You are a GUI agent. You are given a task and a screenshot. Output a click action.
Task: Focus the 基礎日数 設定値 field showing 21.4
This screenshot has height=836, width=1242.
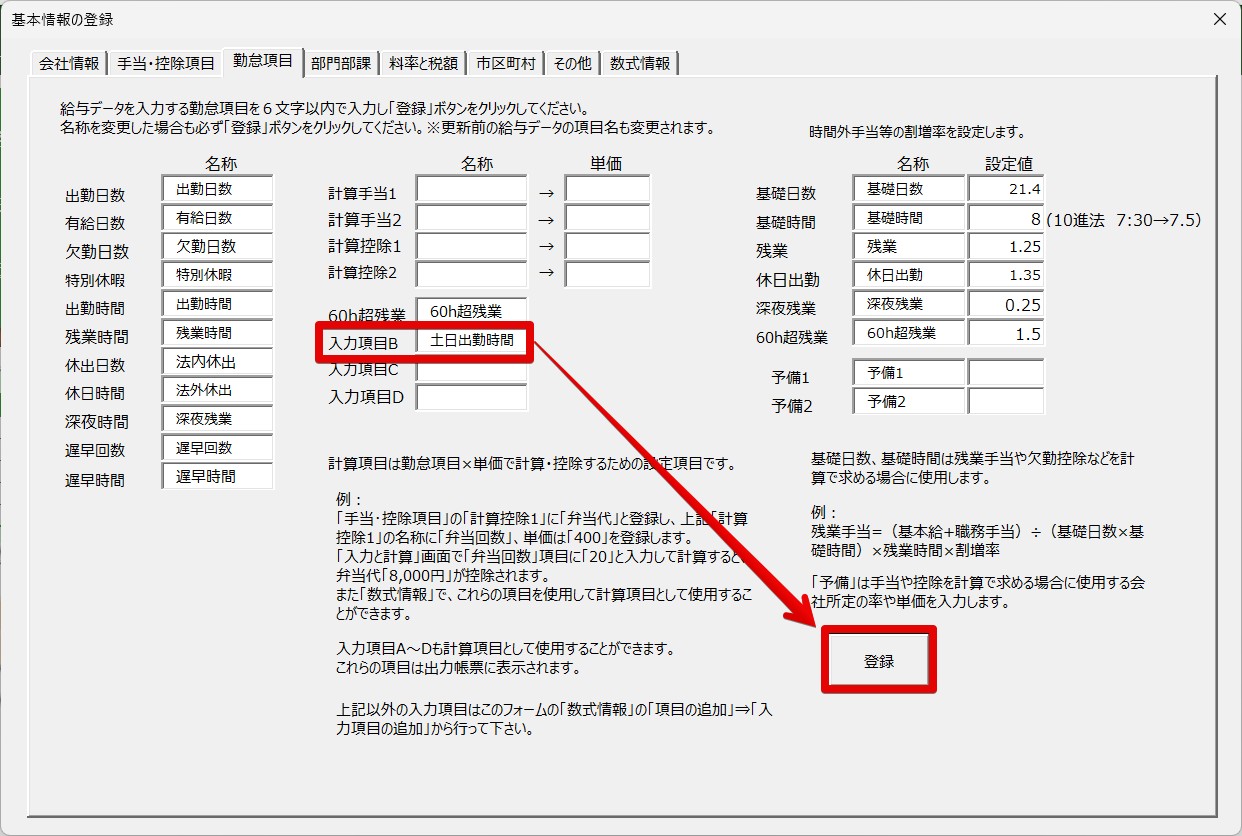pos(1006,188)
